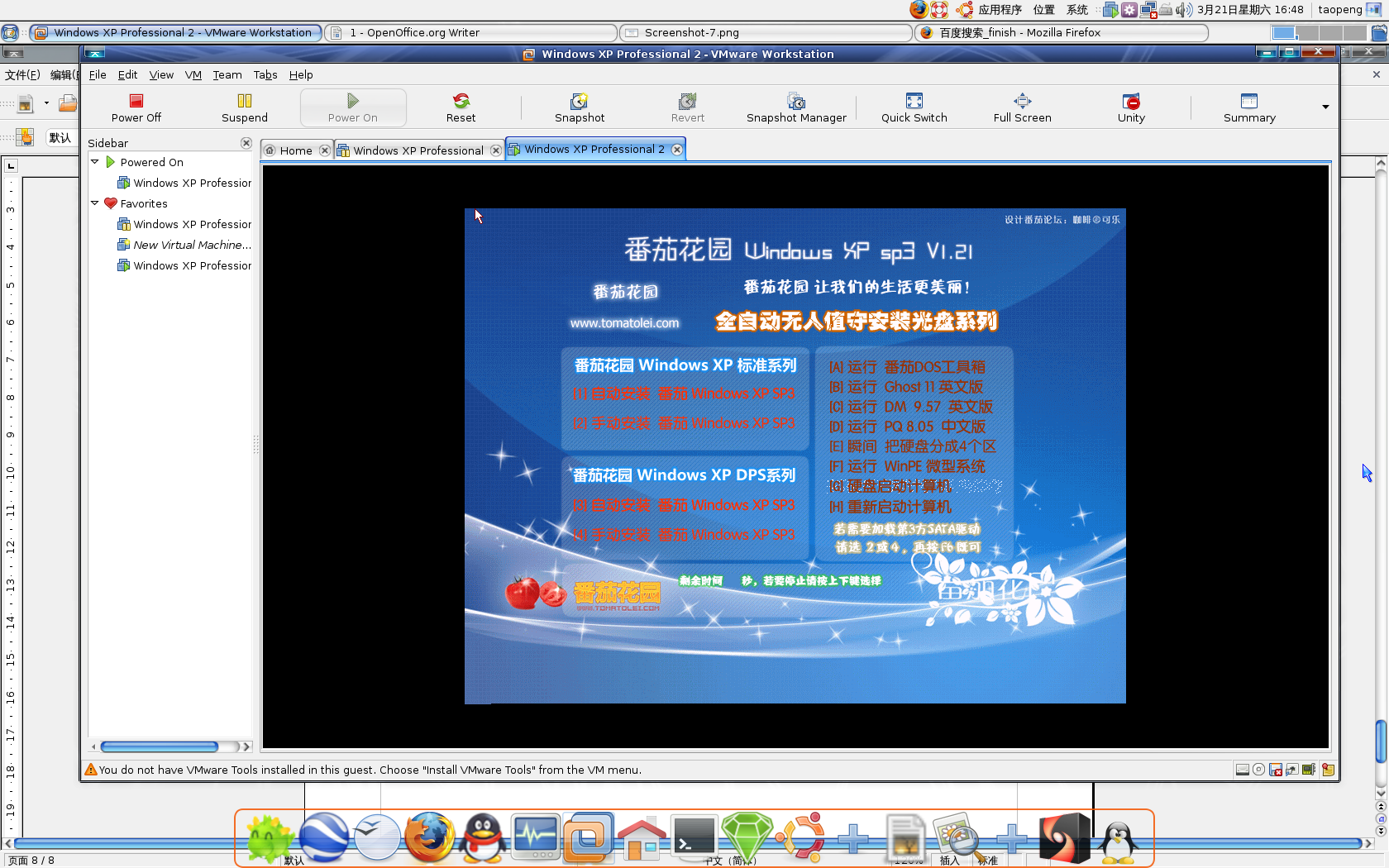This screenshot has height=868, width=1389.
Task: Open the 应用程序 applications menu
Action: [1000, 10]
